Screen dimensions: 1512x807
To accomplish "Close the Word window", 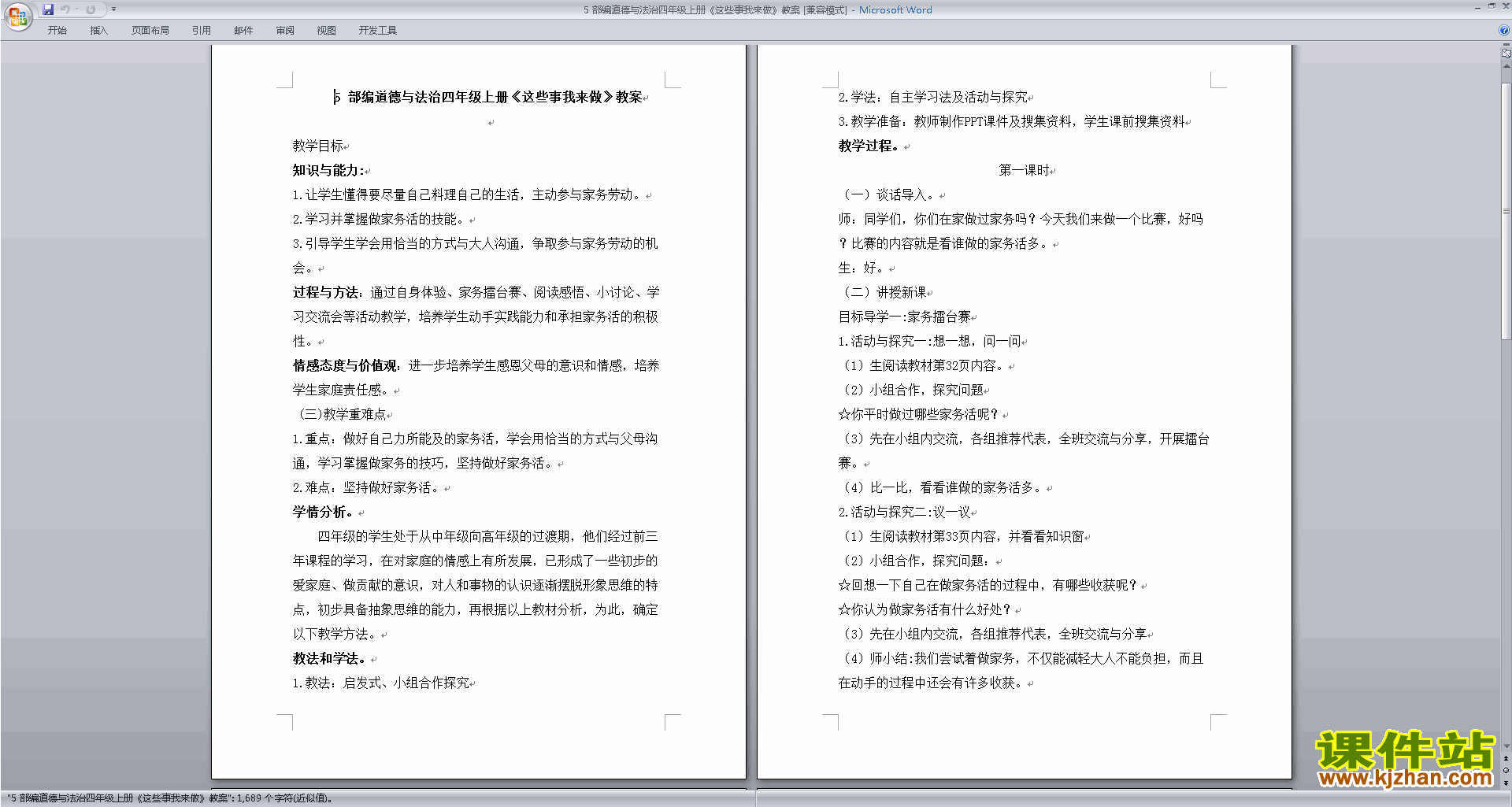I will click(x=1506, y=6).
